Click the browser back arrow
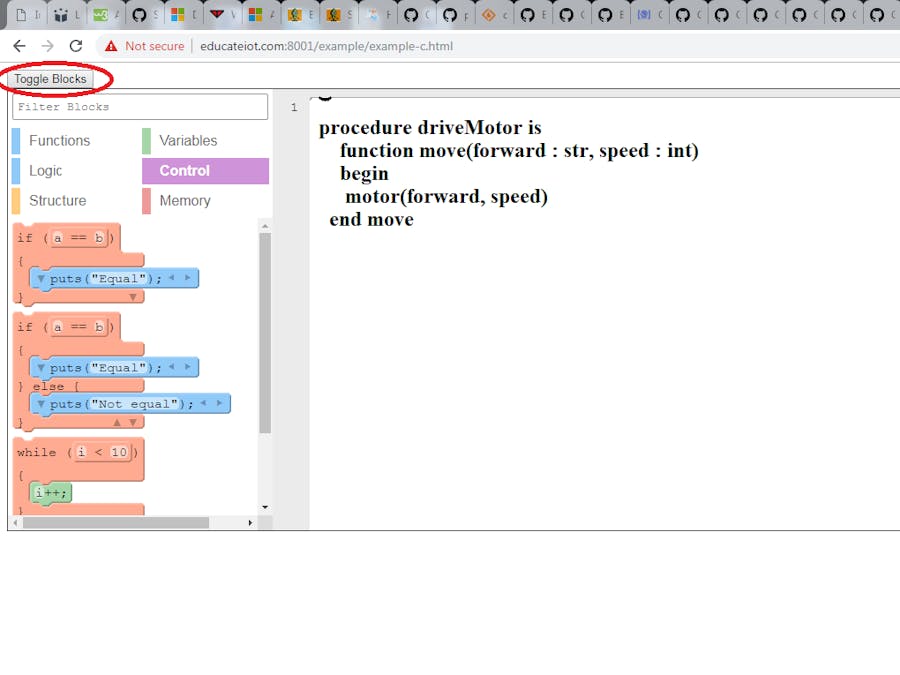This screenshot has height=675, width=900. [x=19, y=46]
